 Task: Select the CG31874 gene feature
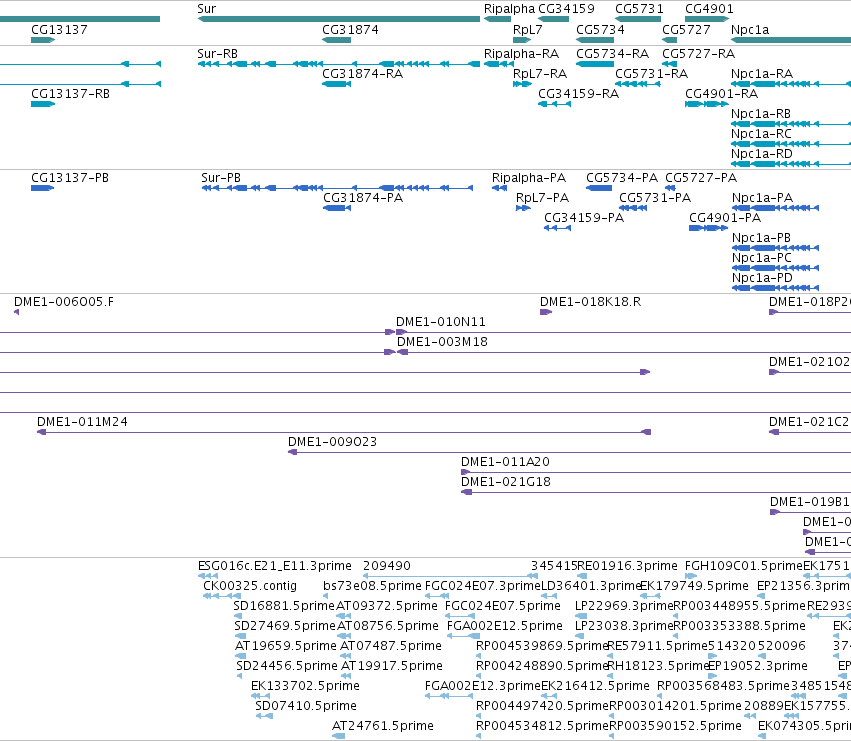pyautogui.click(x=336, y=40)
